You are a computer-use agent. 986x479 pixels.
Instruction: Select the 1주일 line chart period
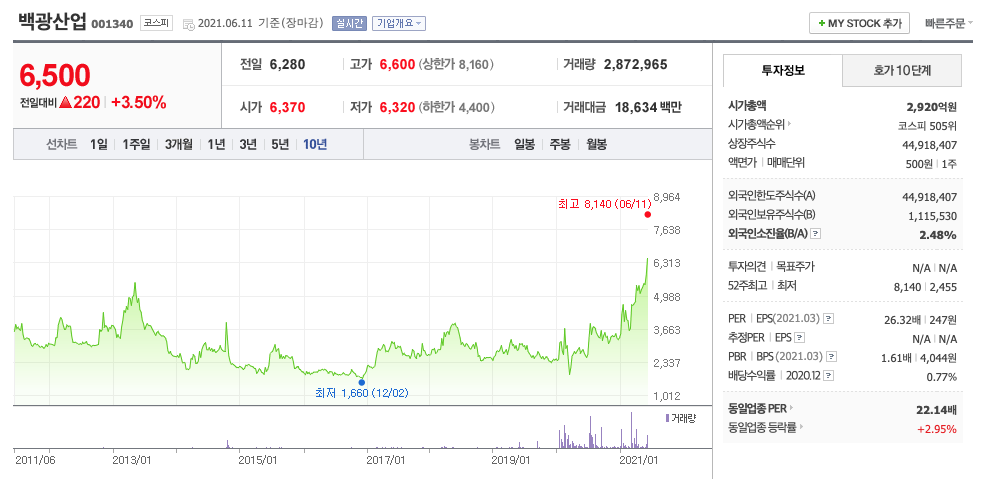pos(136,145)
